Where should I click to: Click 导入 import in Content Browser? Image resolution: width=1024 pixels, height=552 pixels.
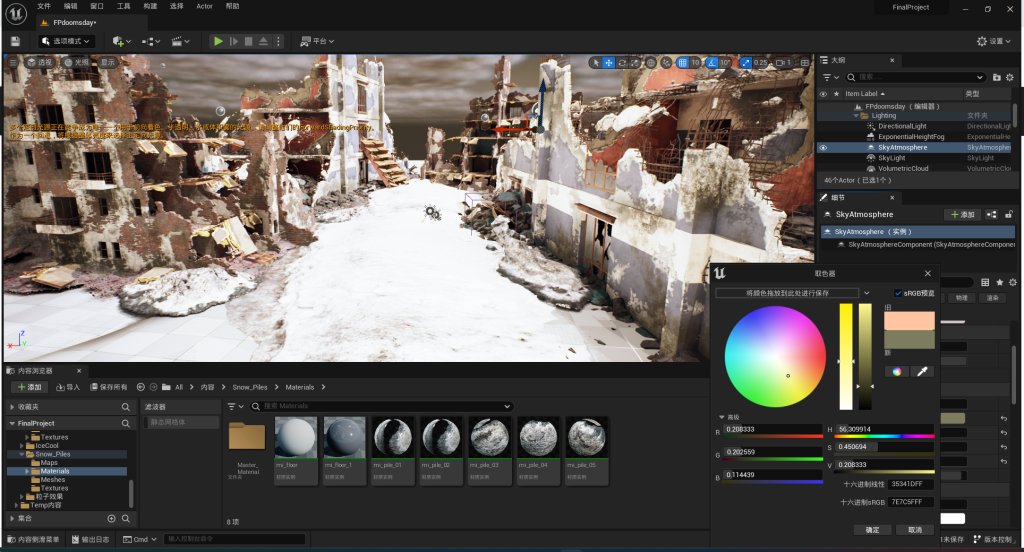[68, 387]
